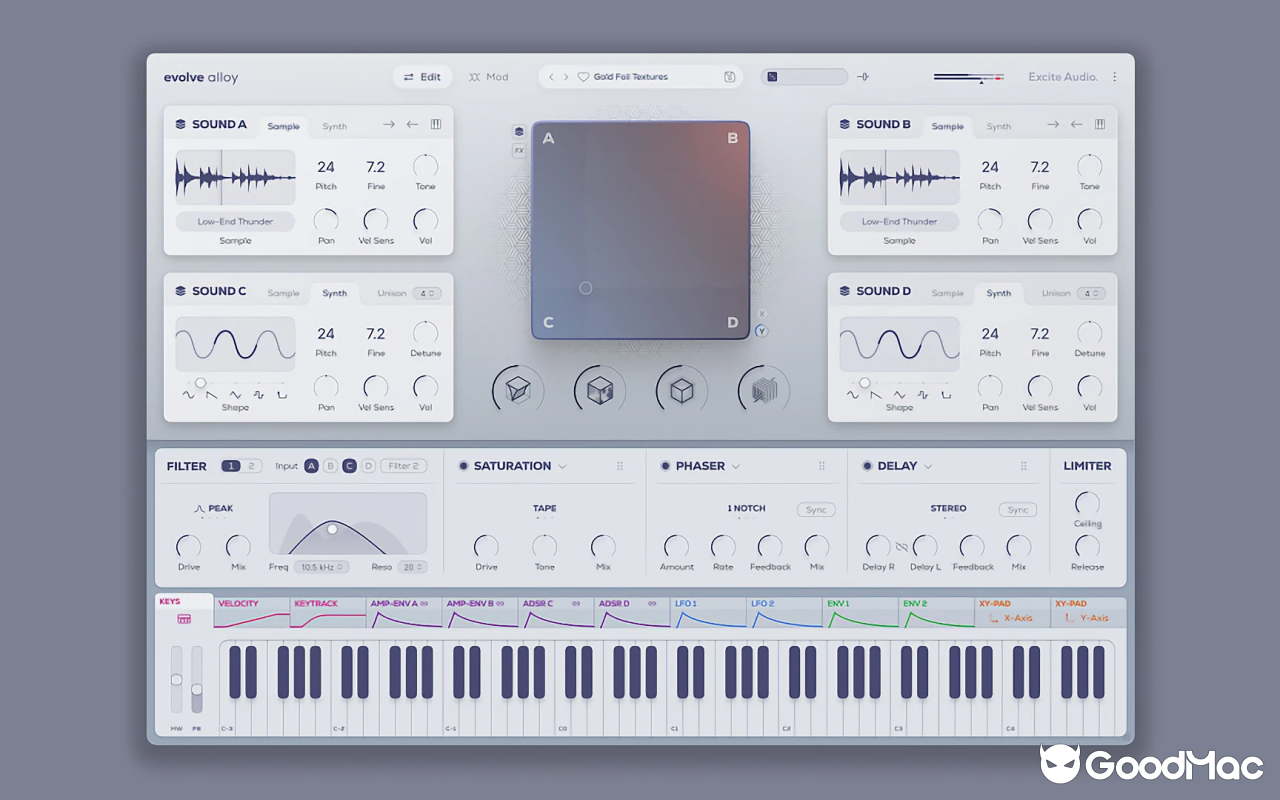This screenshot has height=800, width=1280.
Task: Click the FX icon beside the XY pad
Action: 519,149
